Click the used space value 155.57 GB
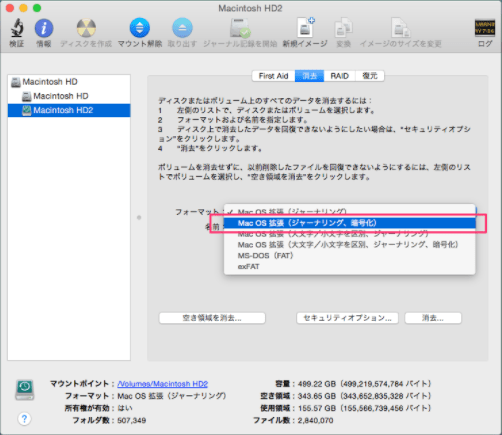 pos(317,408)
